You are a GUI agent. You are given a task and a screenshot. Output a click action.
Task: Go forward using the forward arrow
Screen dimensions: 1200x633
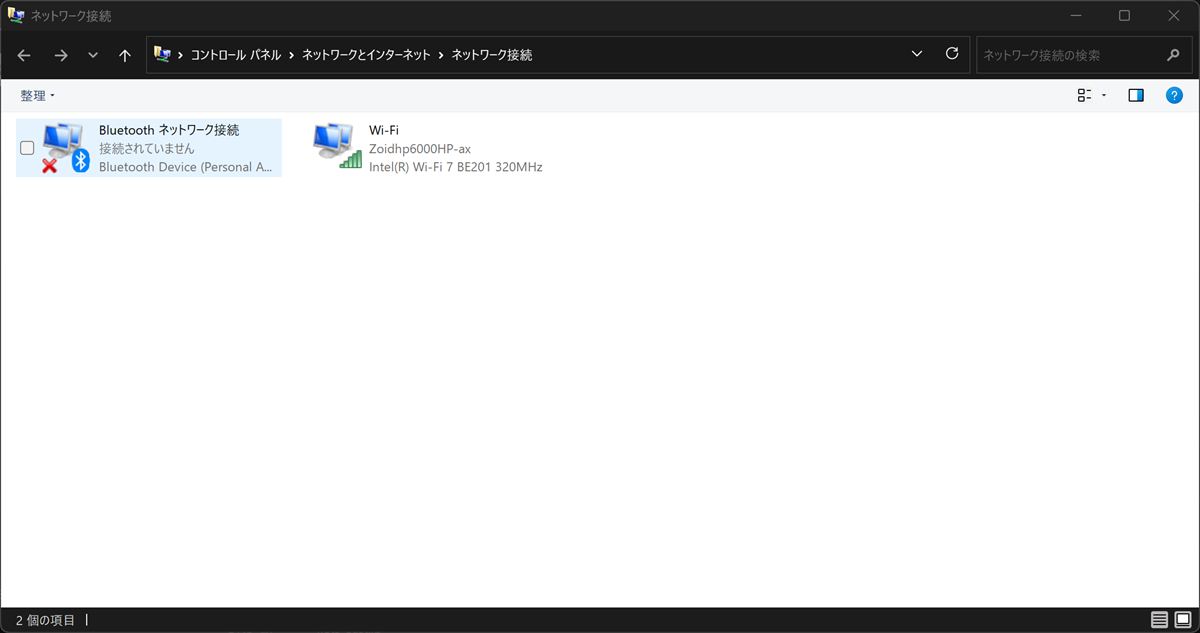tap(61, 55)
